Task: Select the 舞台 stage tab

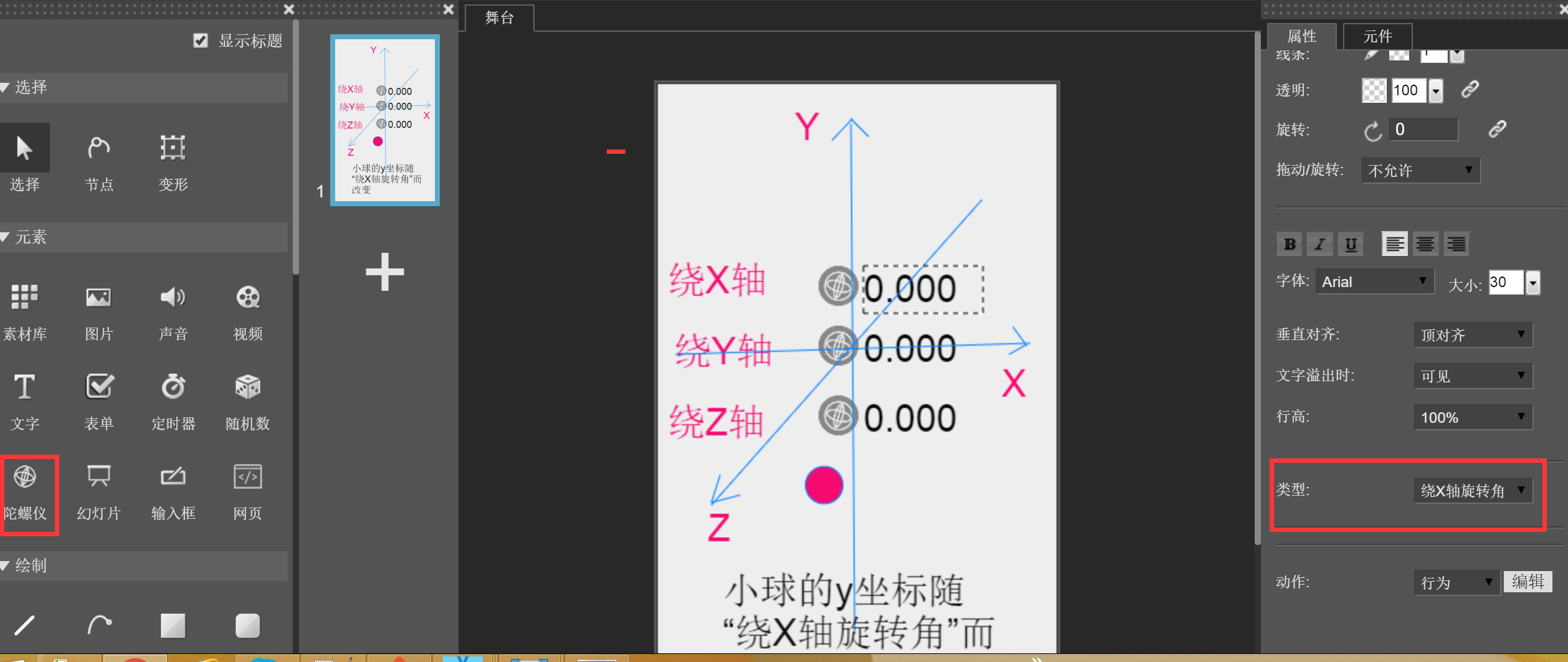Action: [498, 17]
